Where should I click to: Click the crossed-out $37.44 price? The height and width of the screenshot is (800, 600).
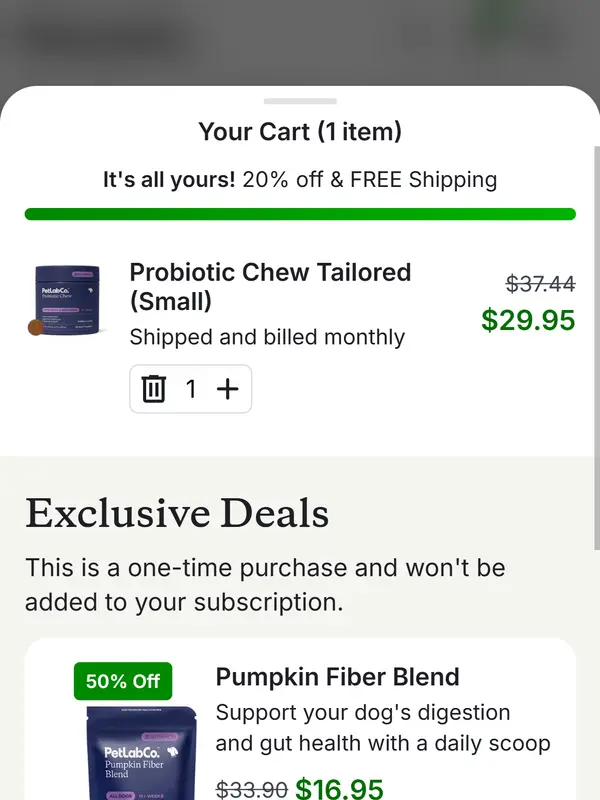point(540,284)
